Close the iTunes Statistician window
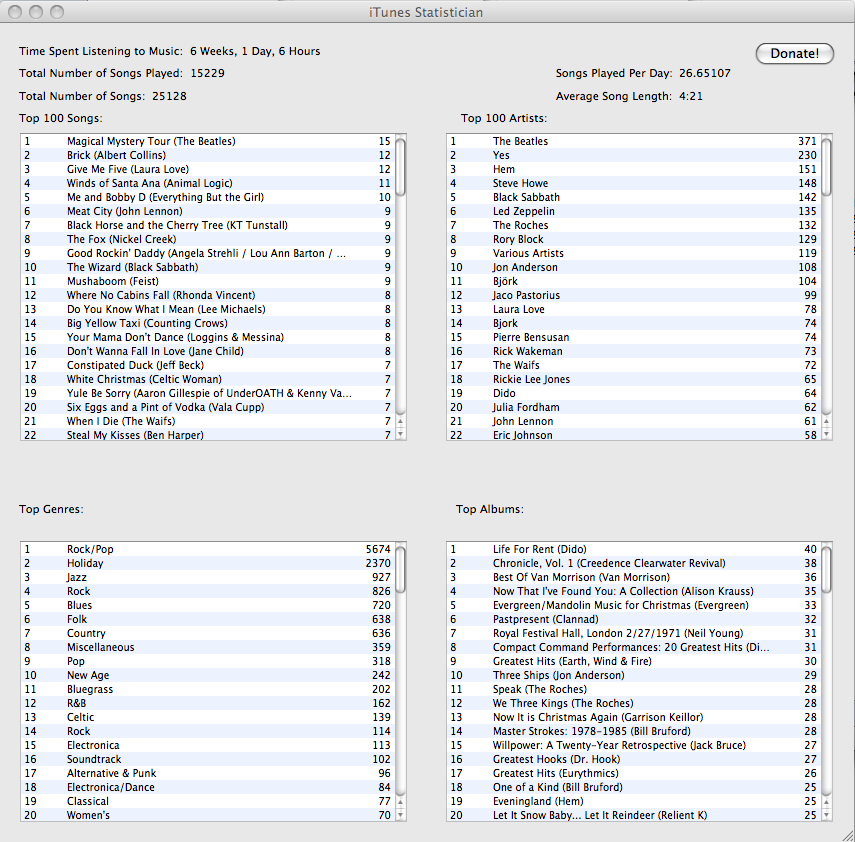Viewport: 855px width, 842px height. tap(15, 11)
